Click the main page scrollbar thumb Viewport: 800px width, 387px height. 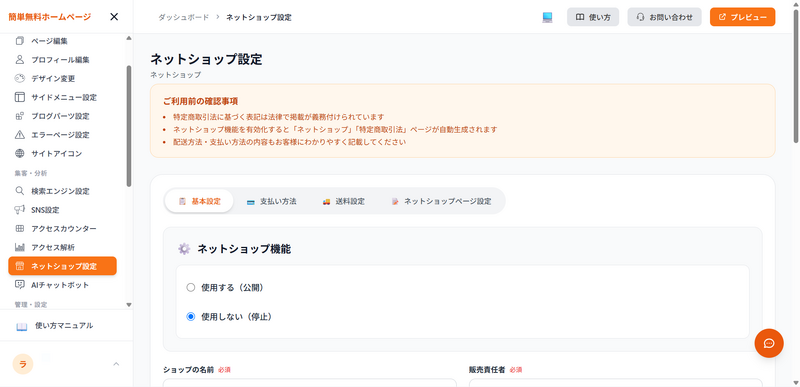(796, 75)
